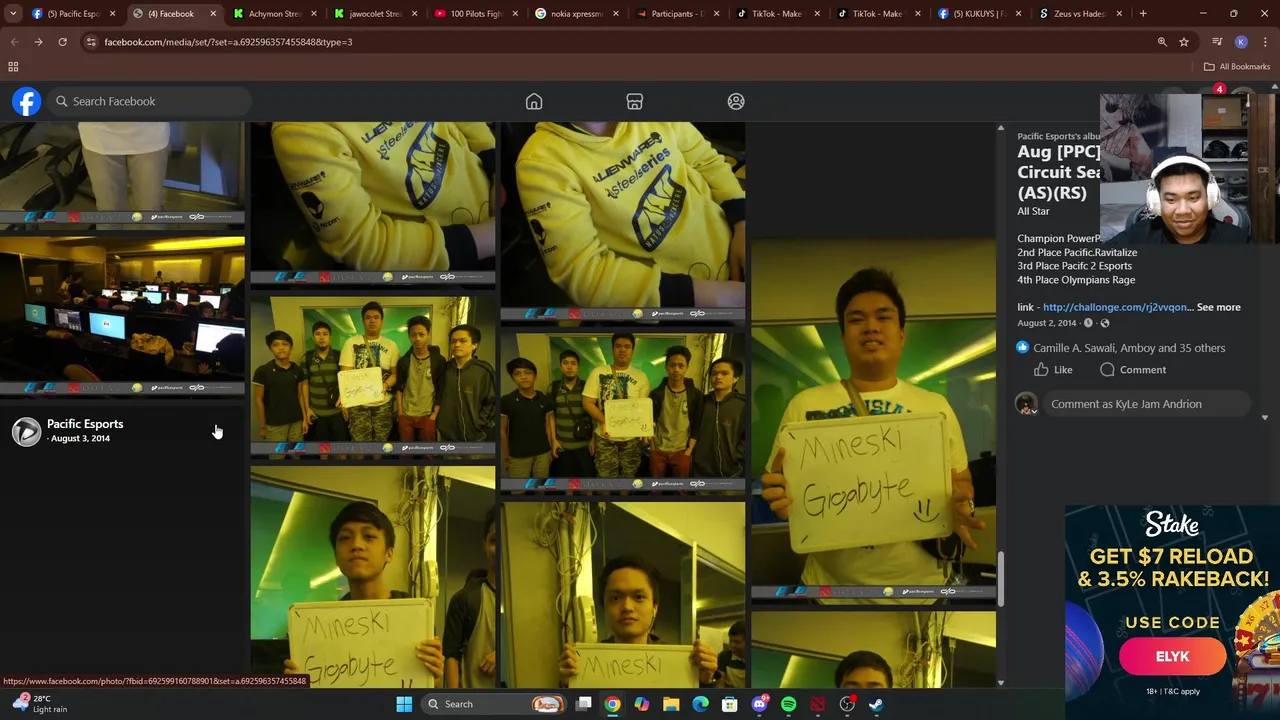
Task: Open Windows Start menu
Action: tap(404, 704)
